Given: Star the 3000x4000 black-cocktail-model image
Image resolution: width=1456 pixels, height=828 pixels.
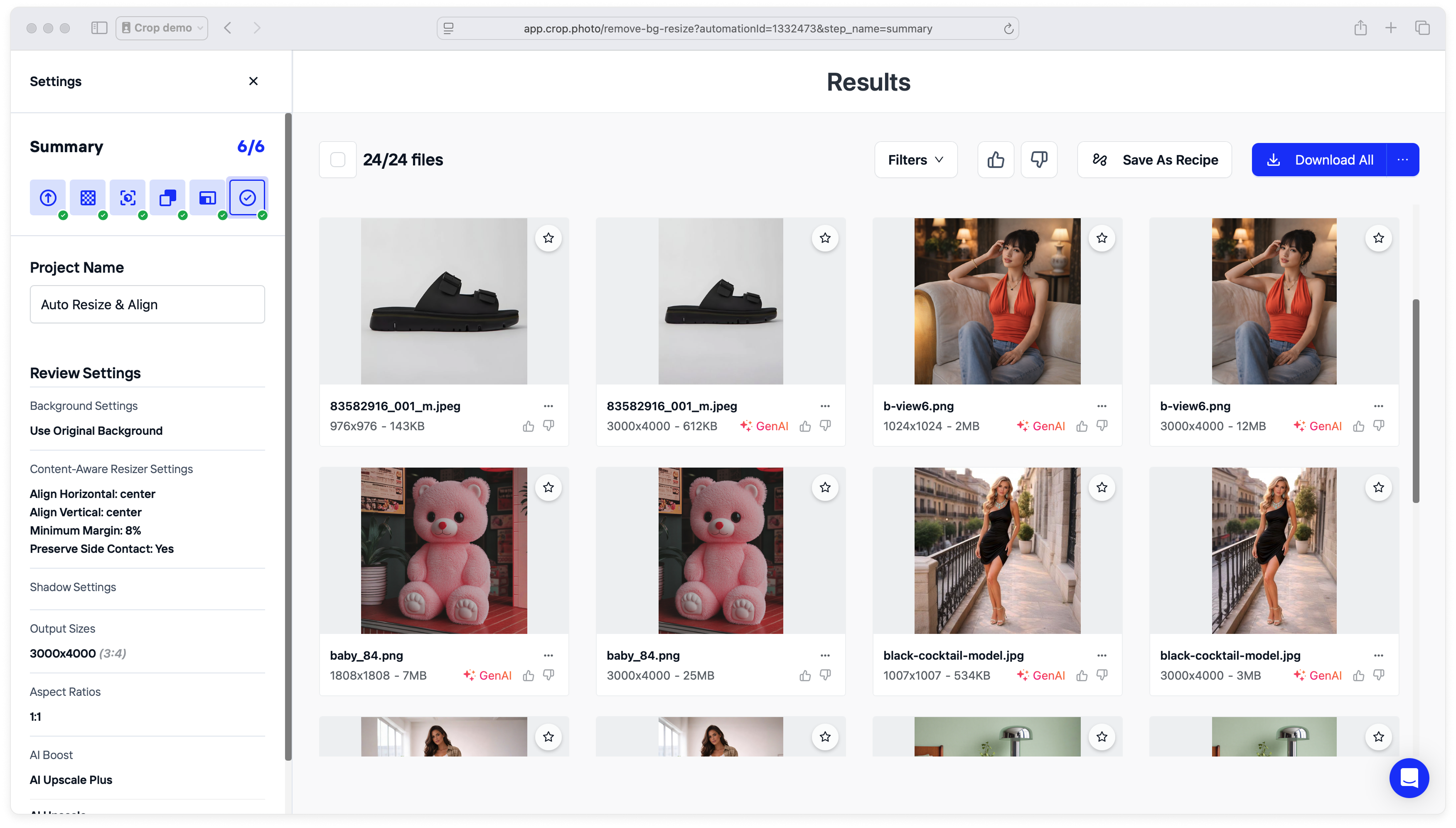Looking at the screenshot, I should [1379, 487].
